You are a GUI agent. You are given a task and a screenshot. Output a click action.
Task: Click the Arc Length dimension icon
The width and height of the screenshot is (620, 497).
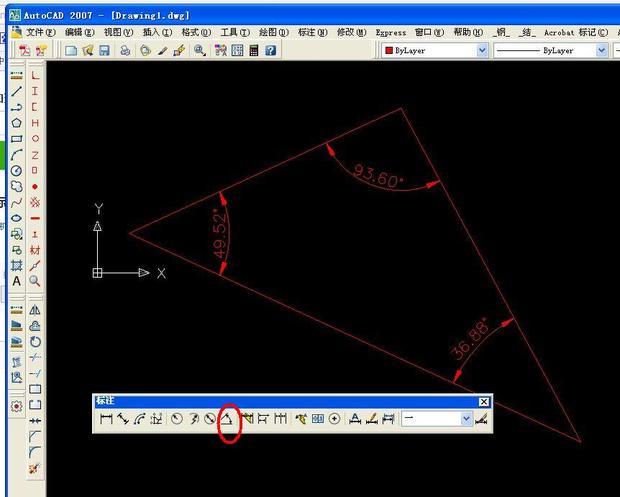140,419
